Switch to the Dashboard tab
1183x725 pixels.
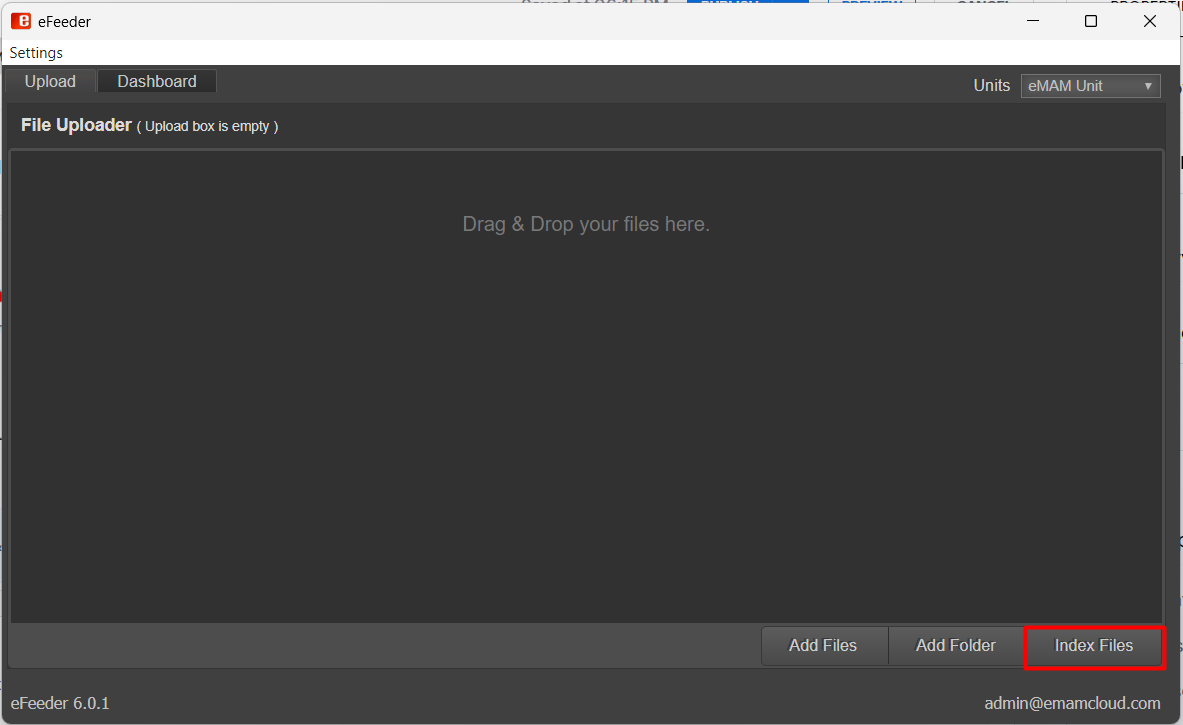(157, 82)
